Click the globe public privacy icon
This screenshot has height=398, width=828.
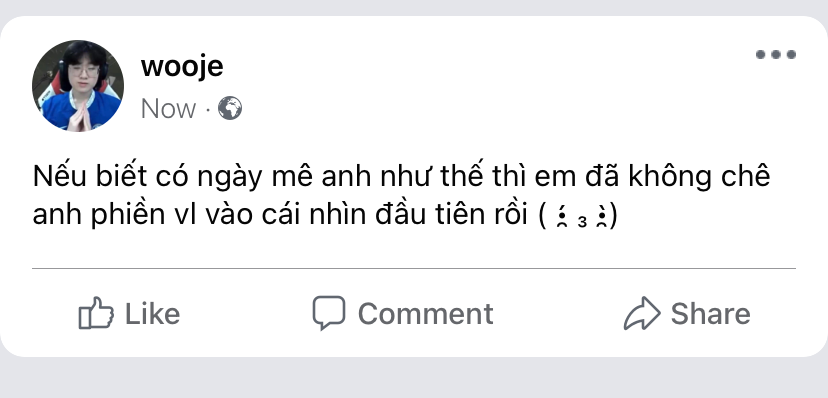(x=230, y=108)
